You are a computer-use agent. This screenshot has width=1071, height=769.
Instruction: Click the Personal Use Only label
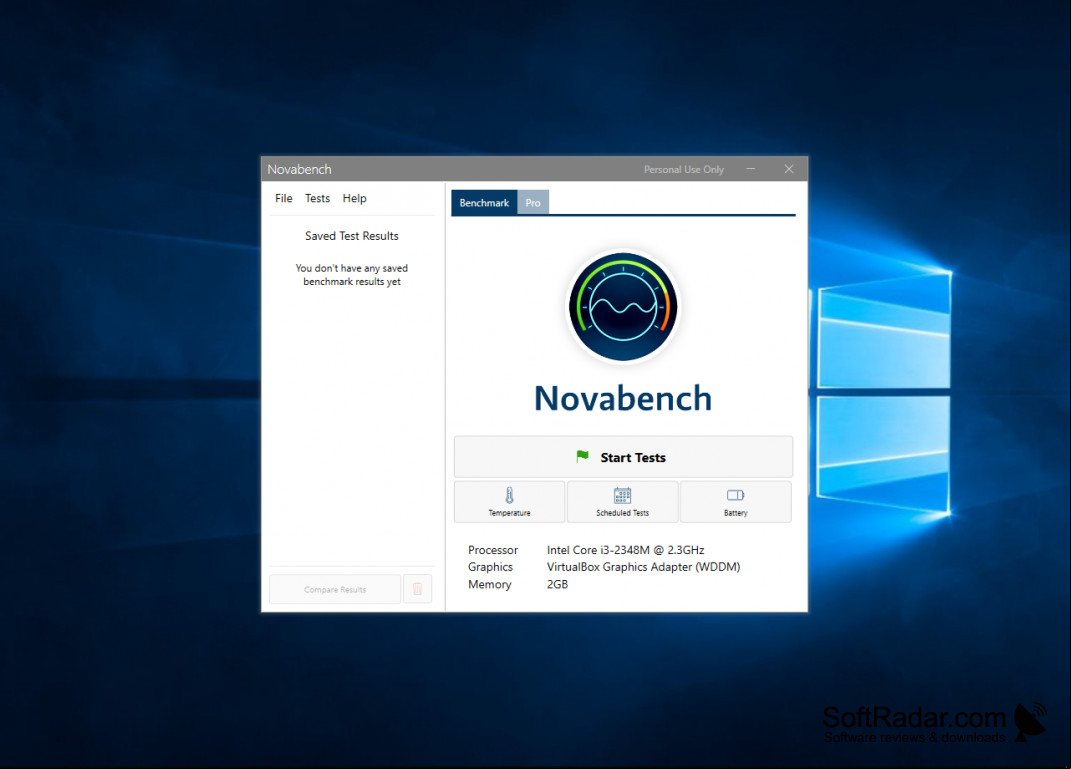tap(684, 169)
